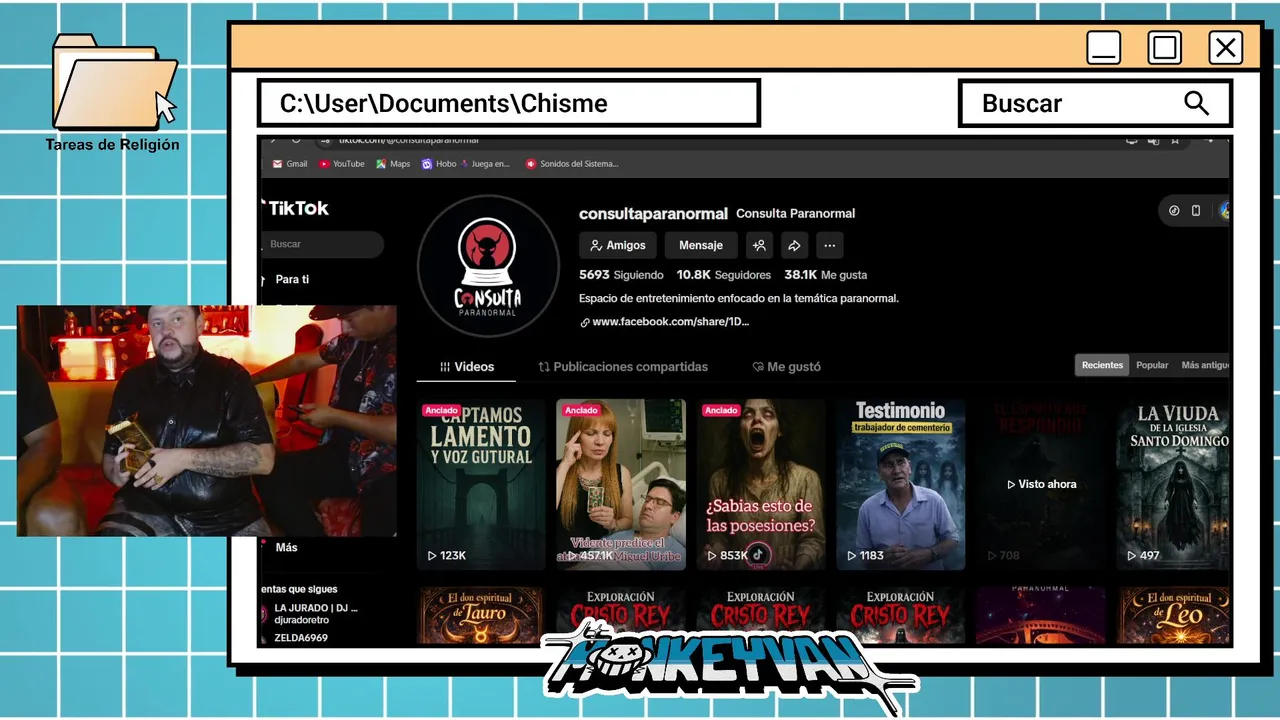Click the Mensaje button

701,245
